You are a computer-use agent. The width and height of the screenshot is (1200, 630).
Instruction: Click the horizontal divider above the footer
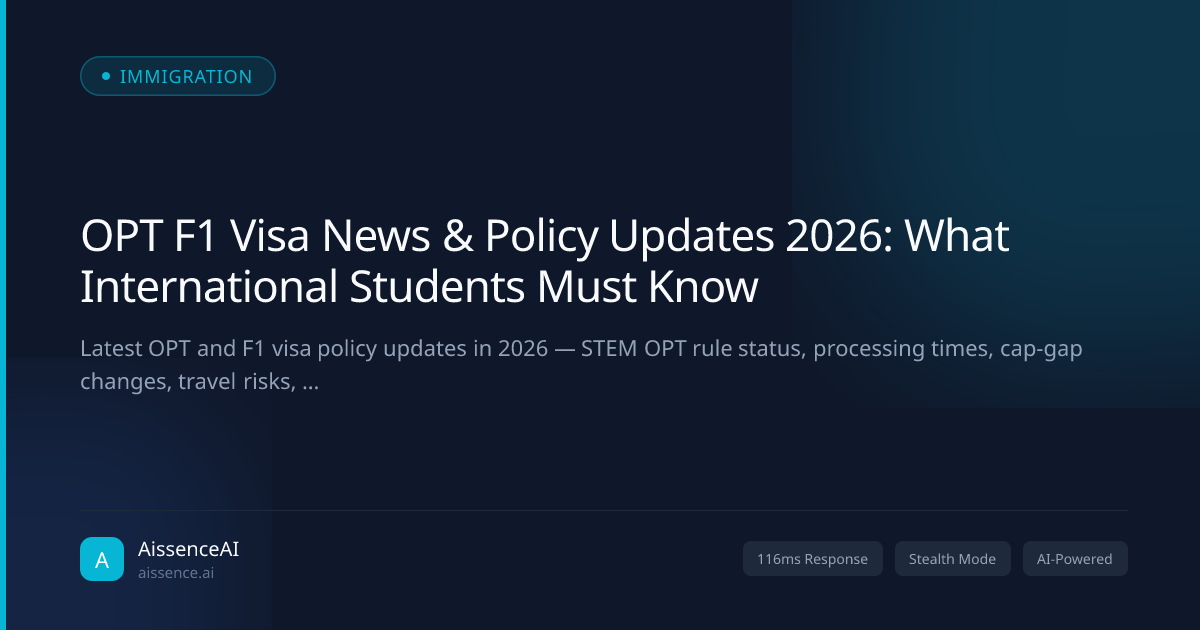click(x=604, y=510)
